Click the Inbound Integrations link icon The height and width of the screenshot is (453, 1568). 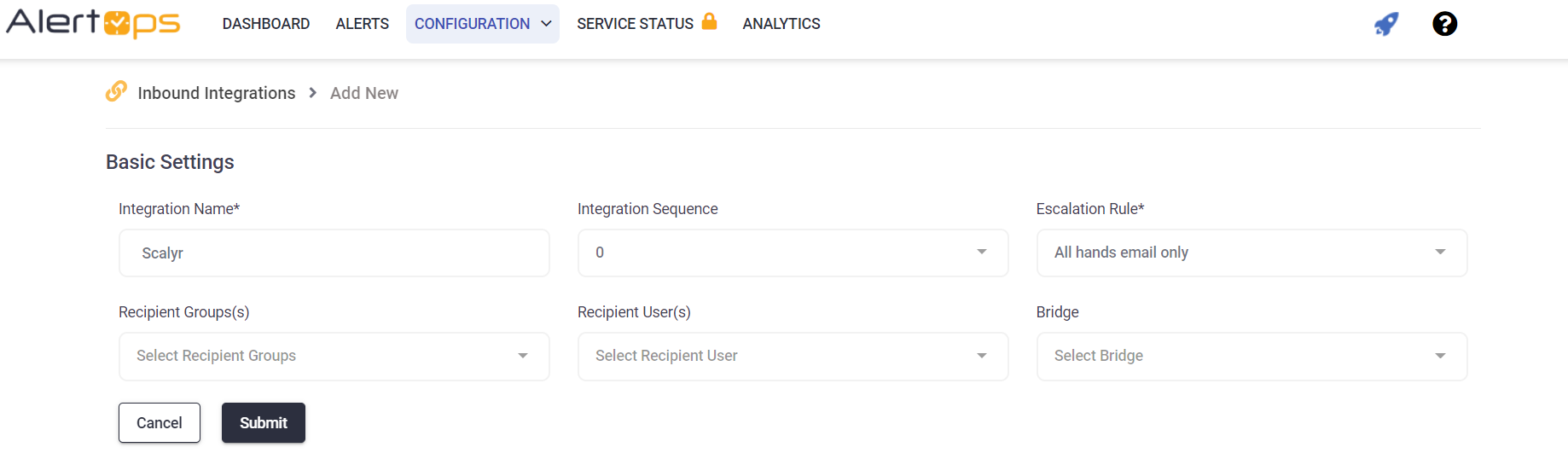116,91
